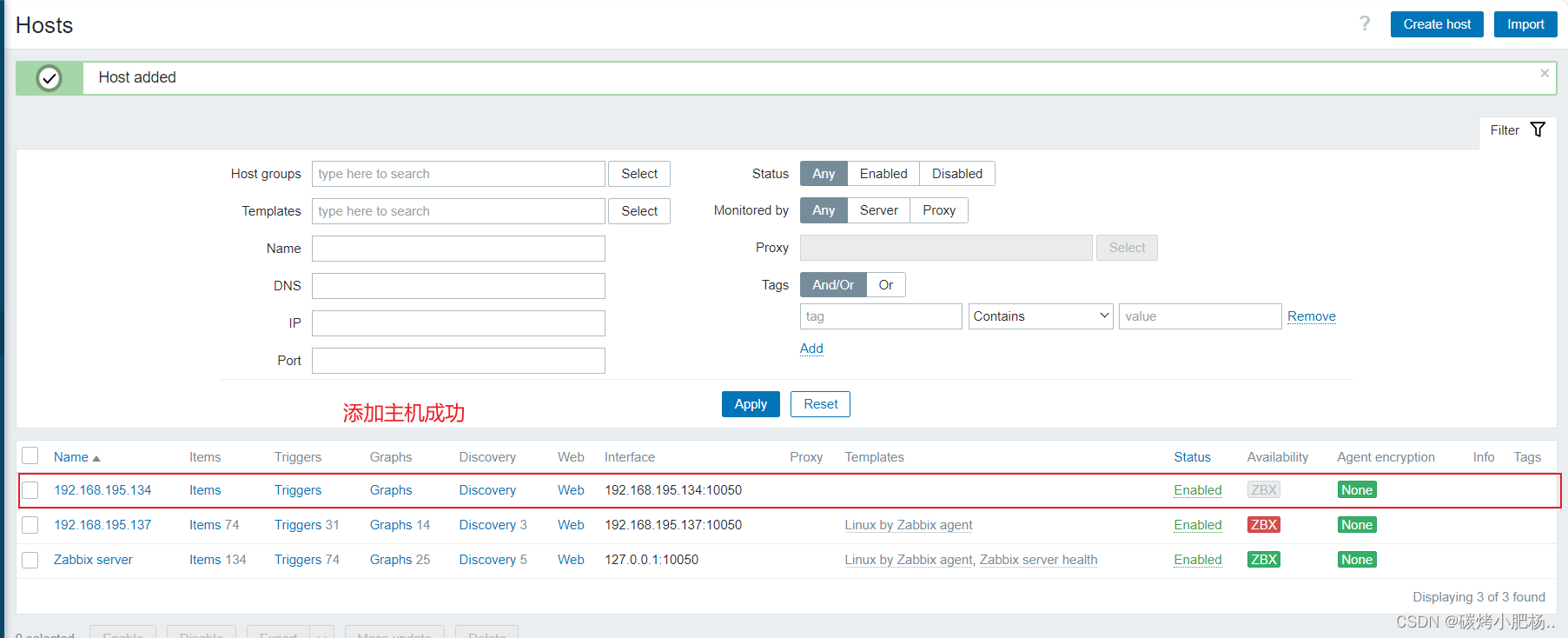The image size is (1568, 638).
Task: Choose And/Or tag evaluation
Action: click(833, 285)
